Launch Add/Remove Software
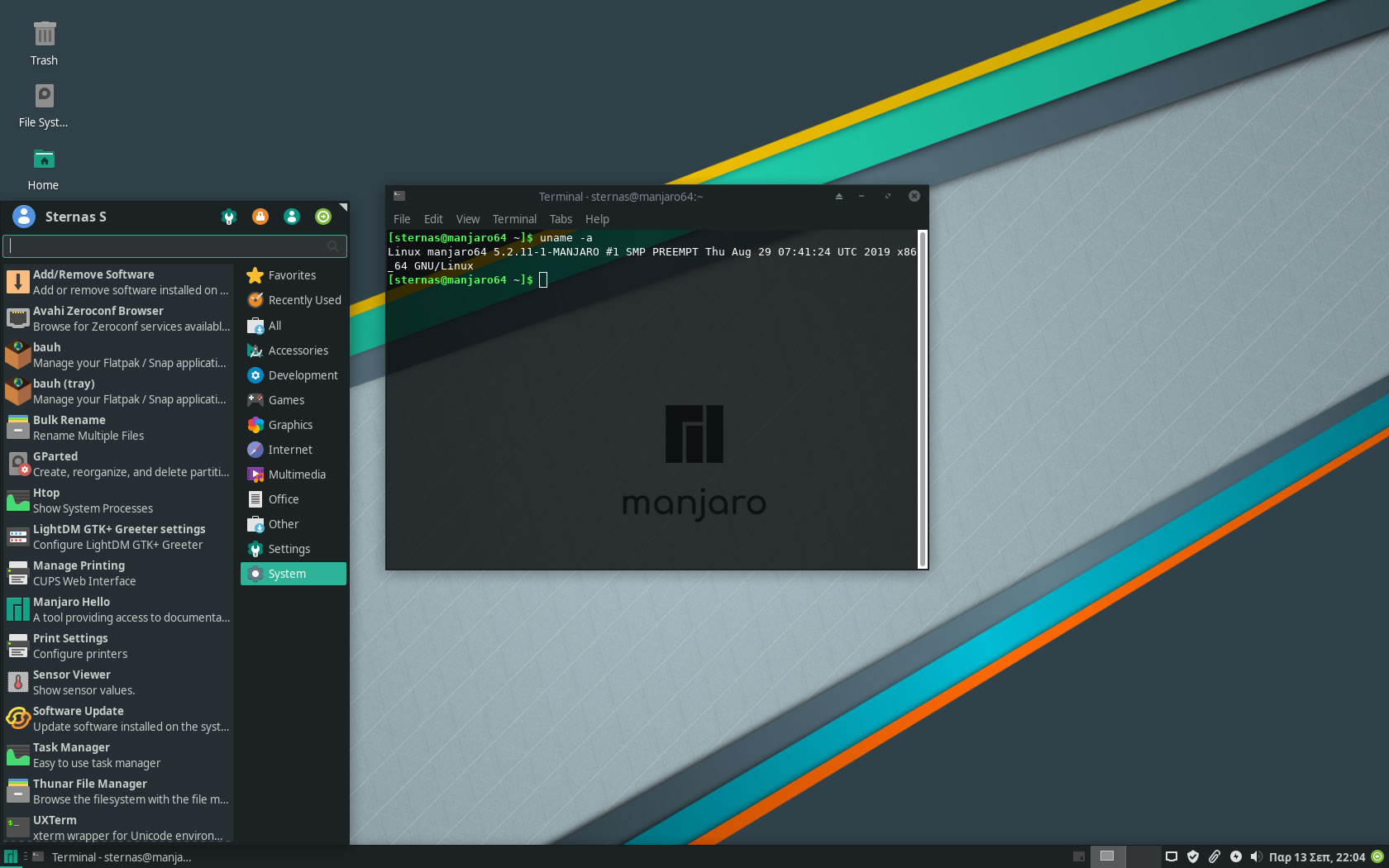The height and width of the screenshot is (868, 1389). point(118,282)
